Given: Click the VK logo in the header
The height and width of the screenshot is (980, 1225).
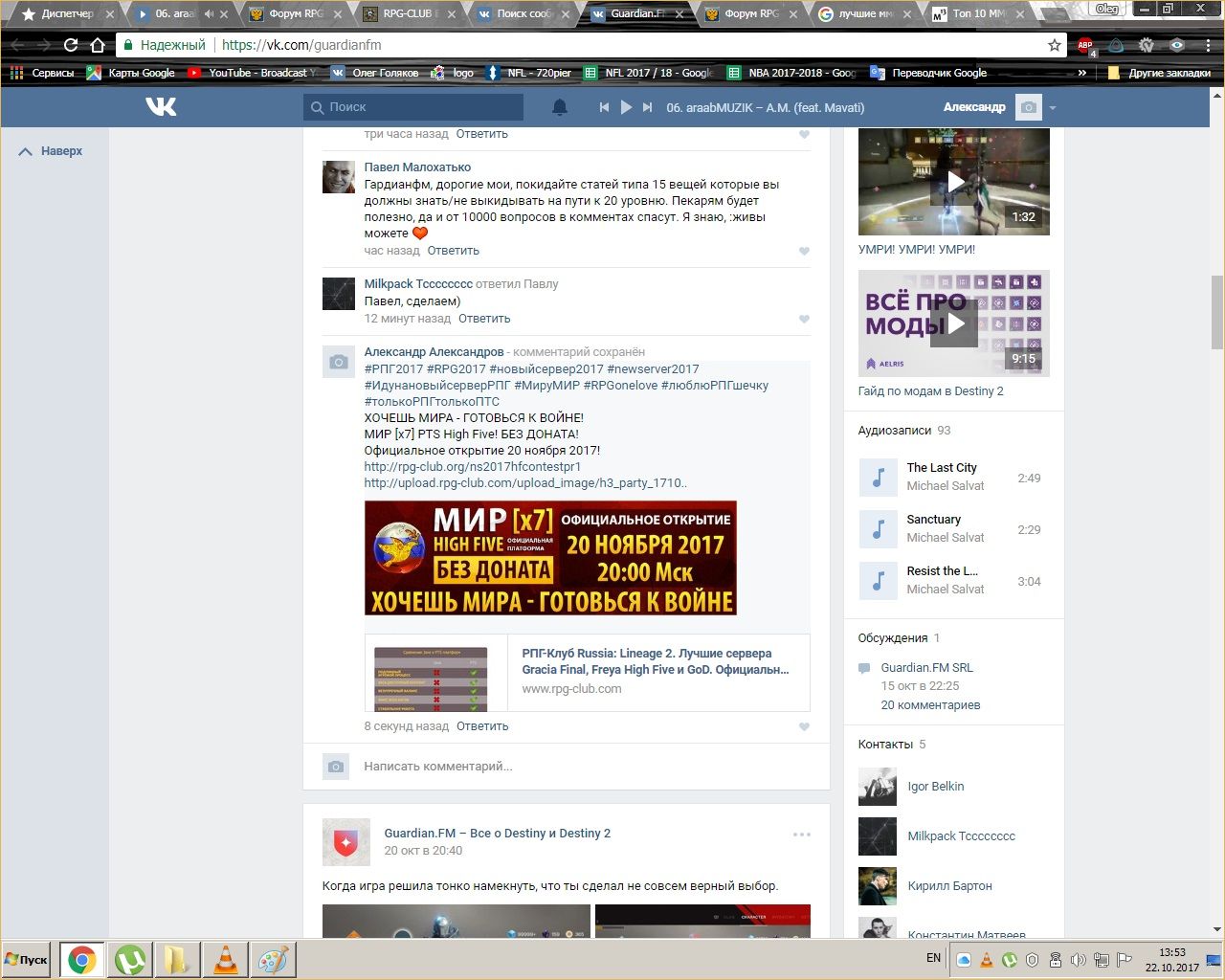Looking at the screenshot, I should [x=161, y=107].
